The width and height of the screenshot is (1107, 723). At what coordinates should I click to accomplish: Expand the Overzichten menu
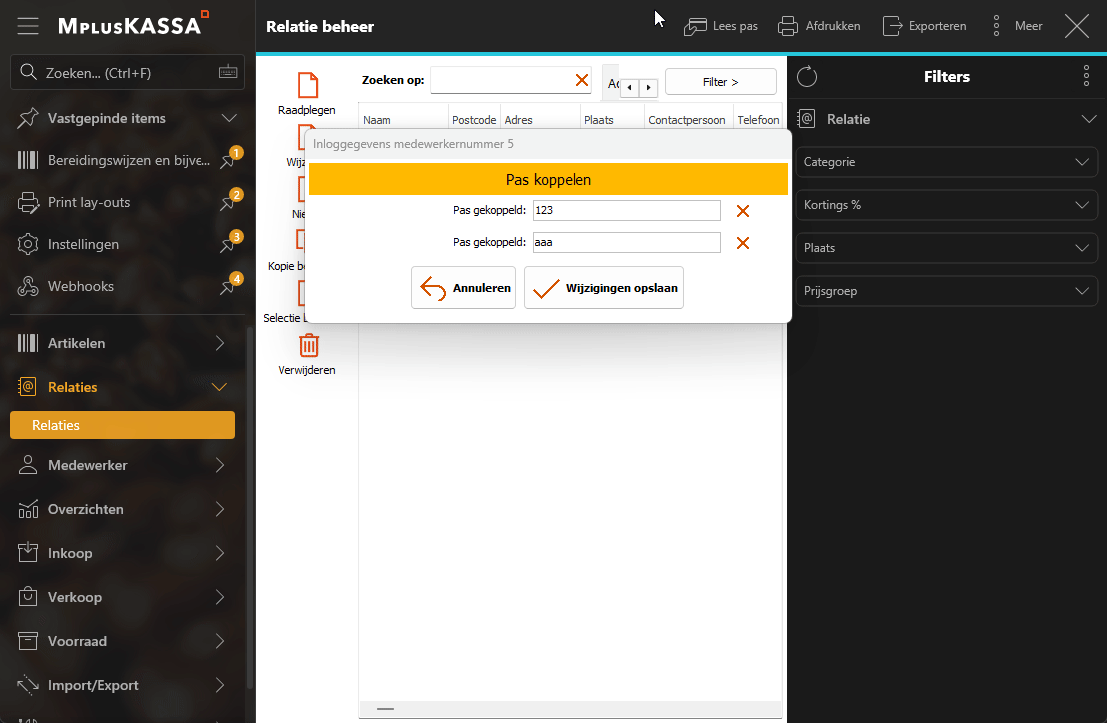[x=220, y=509]
